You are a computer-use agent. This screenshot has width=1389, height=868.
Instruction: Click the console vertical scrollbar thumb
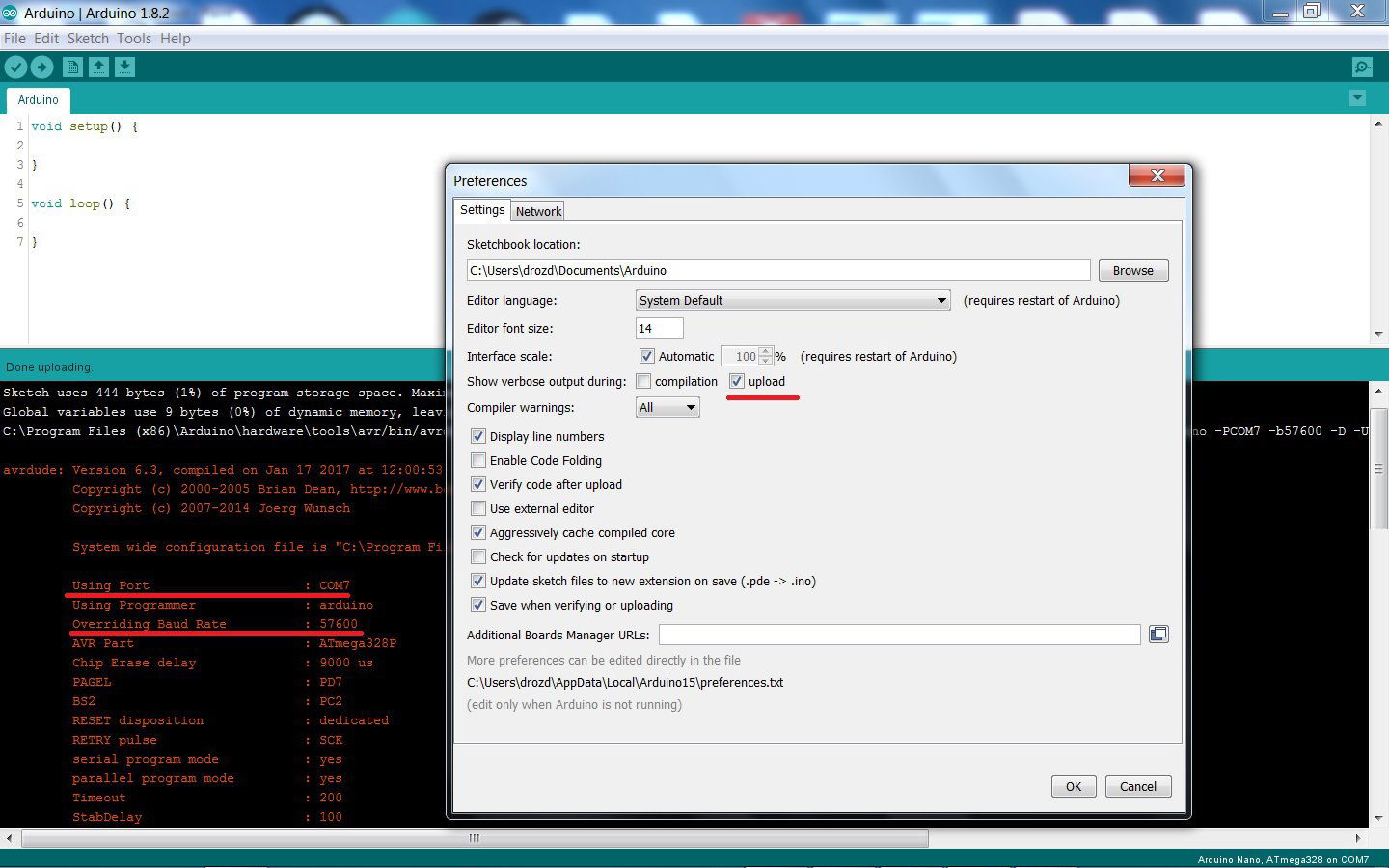click(x=1378, y=470)
